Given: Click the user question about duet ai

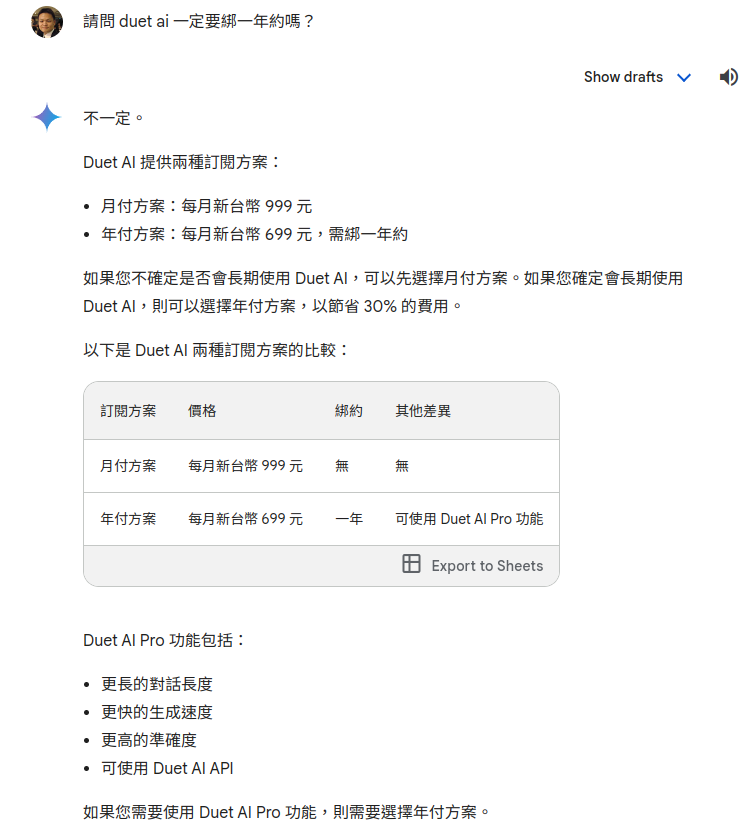Looking at the screenshot, I should point(198,21).
